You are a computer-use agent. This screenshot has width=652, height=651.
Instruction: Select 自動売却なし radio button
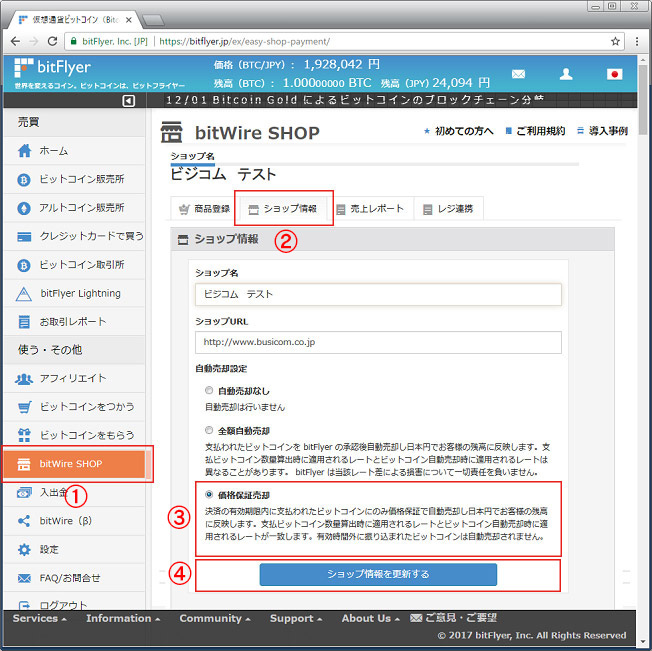pyautogui.click(x=209, y=390)
